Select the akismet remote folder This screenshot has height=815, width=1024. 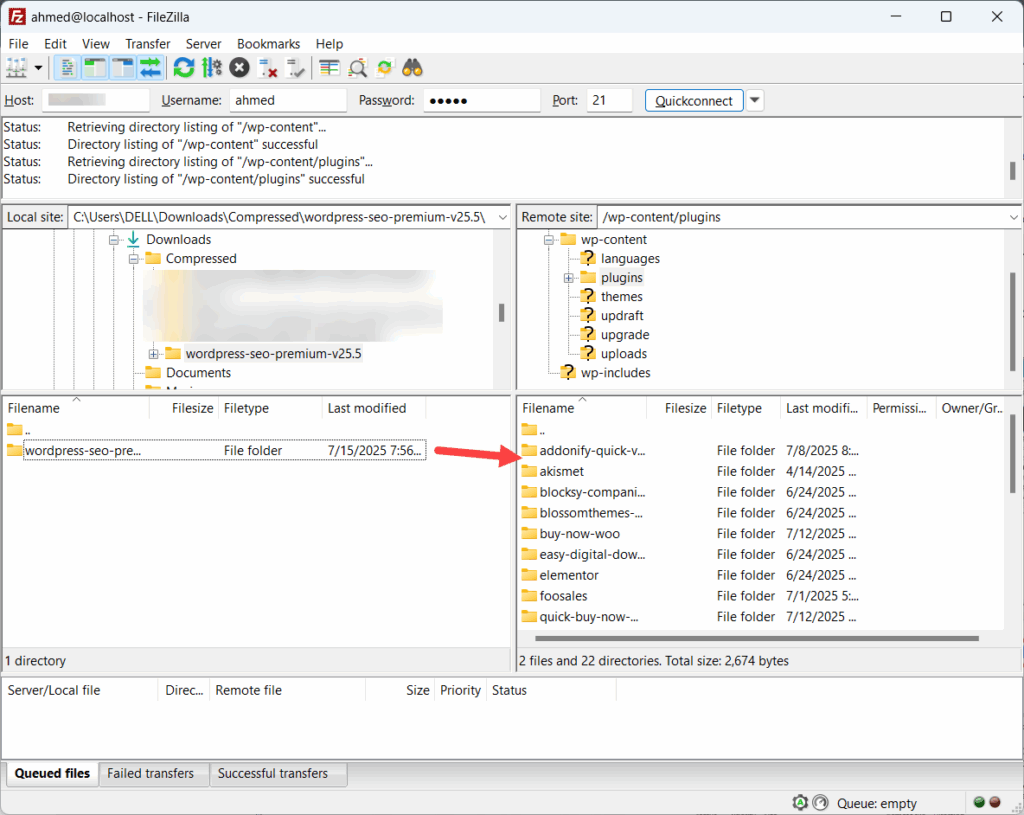coord(561,471)
